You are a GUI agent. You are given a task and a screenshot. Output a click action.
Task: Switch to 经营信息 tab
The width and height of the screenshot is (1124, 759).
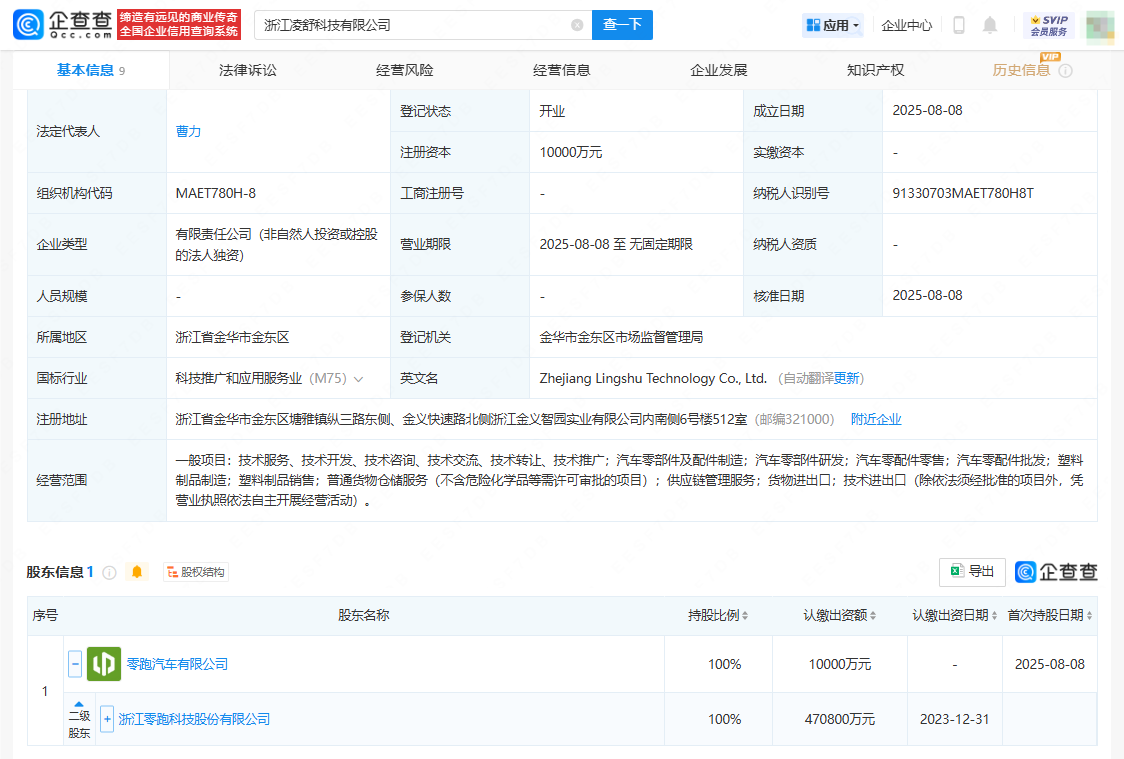pos(561,70)
